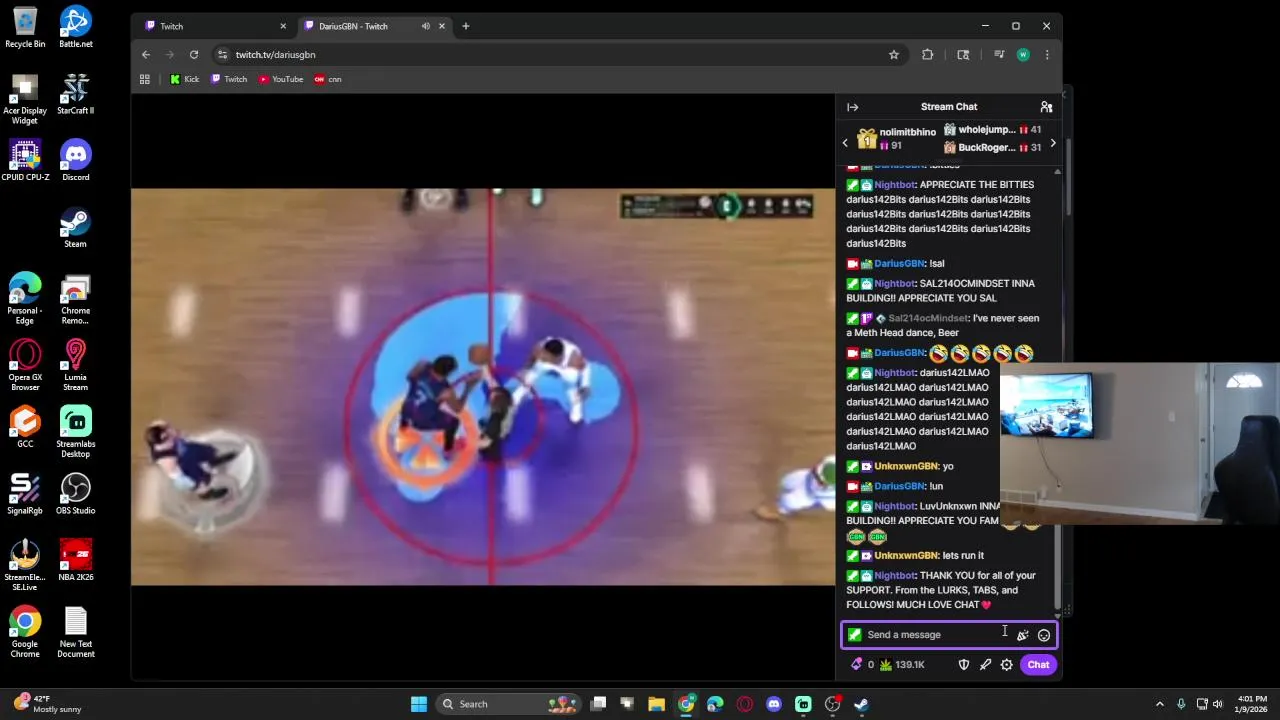Open mod view sword icon
This screenshot has width=1280, height=720.
pyautogui.click(x=985, y=664)
